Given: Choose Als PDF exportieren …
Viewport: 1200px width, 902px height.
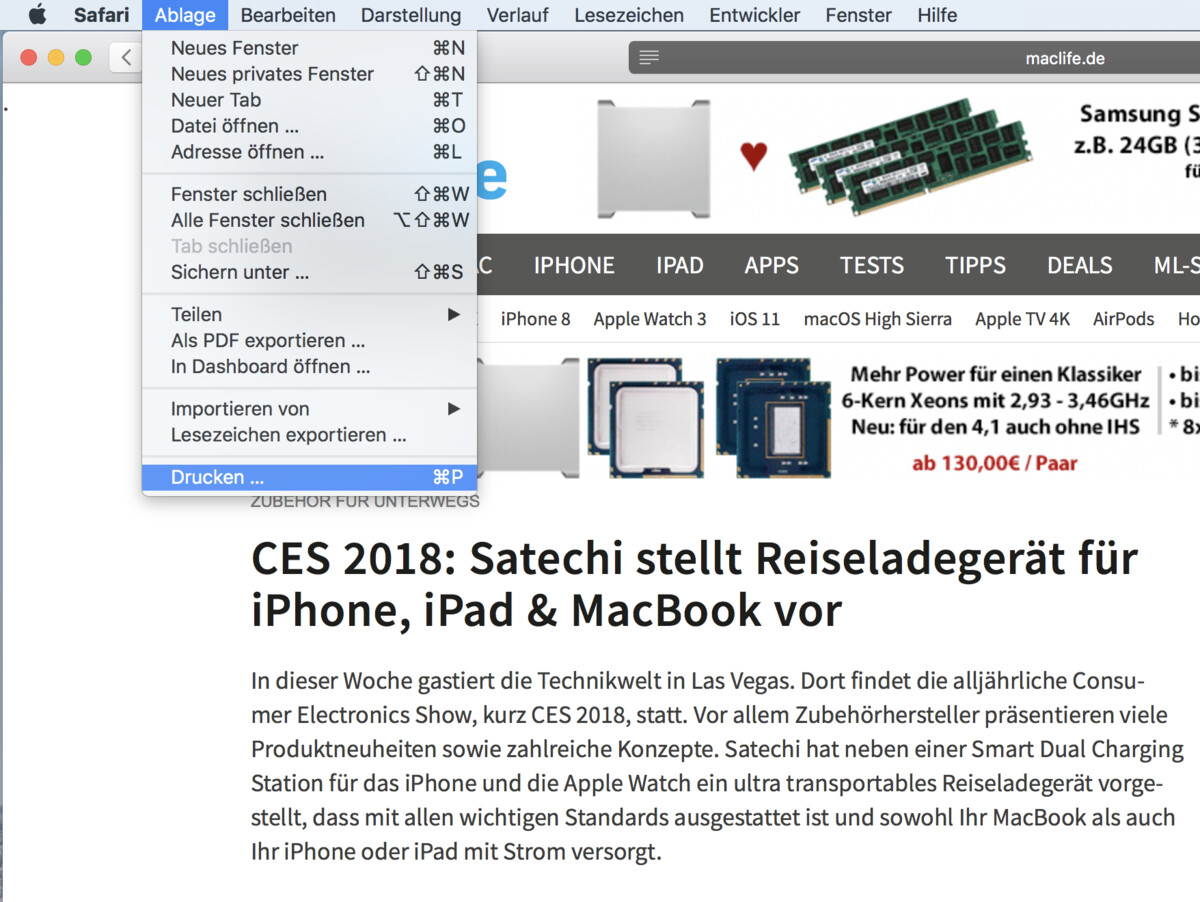Looking at the screenshot, I should pos(309,340).
